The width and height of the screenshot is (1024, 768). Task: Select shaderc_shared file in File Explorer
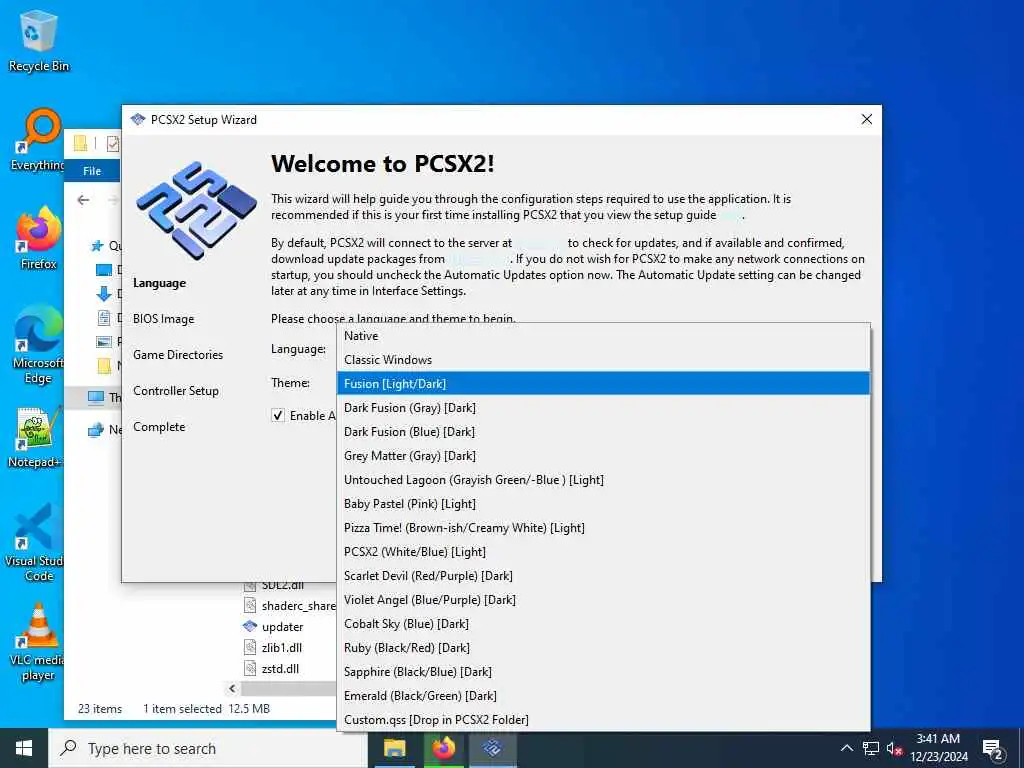click(298, 606)
